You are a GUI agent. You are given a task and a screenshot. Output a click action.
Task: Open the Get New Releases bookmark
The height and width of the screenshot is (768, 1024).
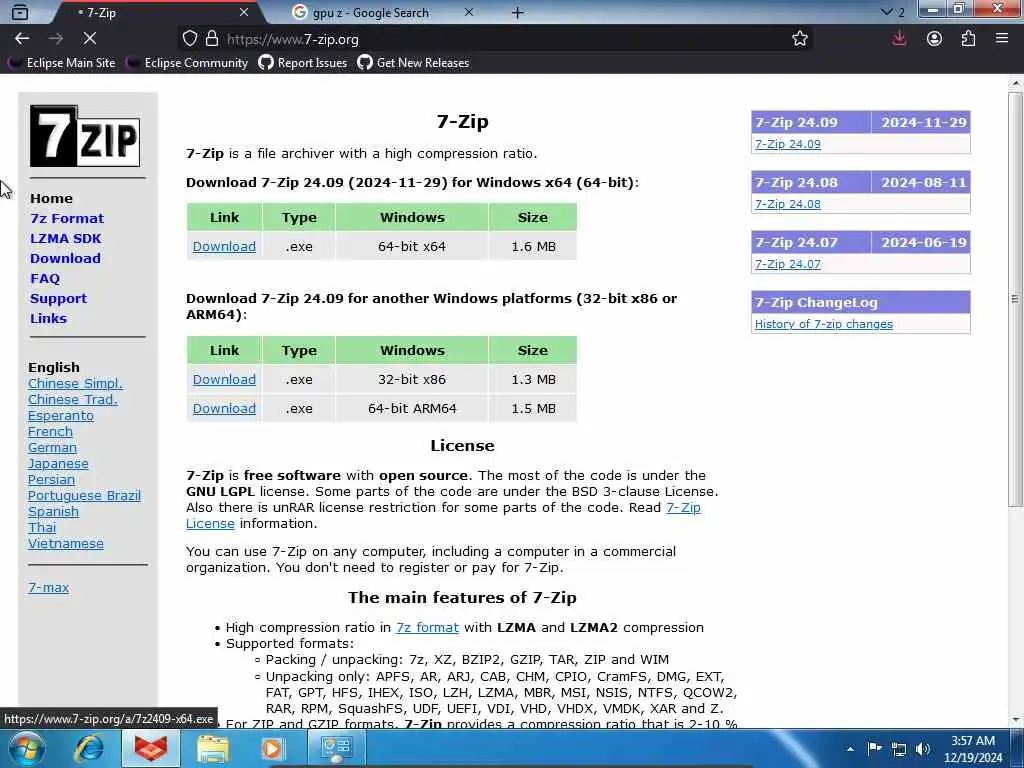413,63
